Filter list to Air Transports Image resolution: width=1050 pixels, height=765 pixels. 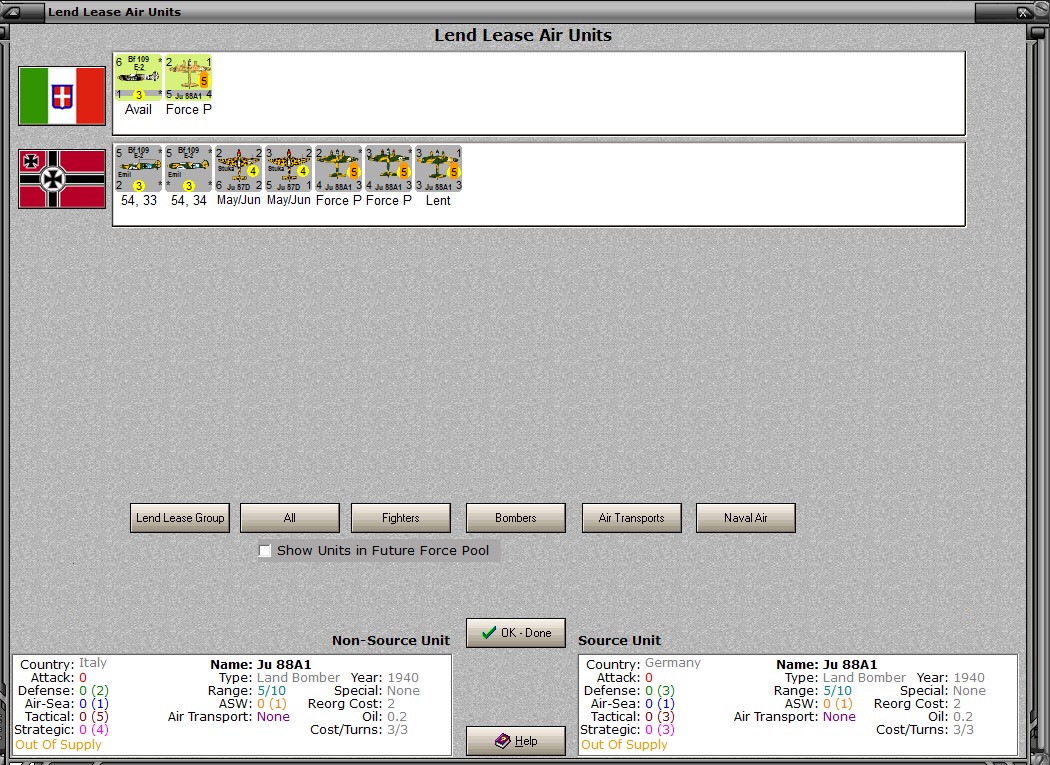pos(631,518)
